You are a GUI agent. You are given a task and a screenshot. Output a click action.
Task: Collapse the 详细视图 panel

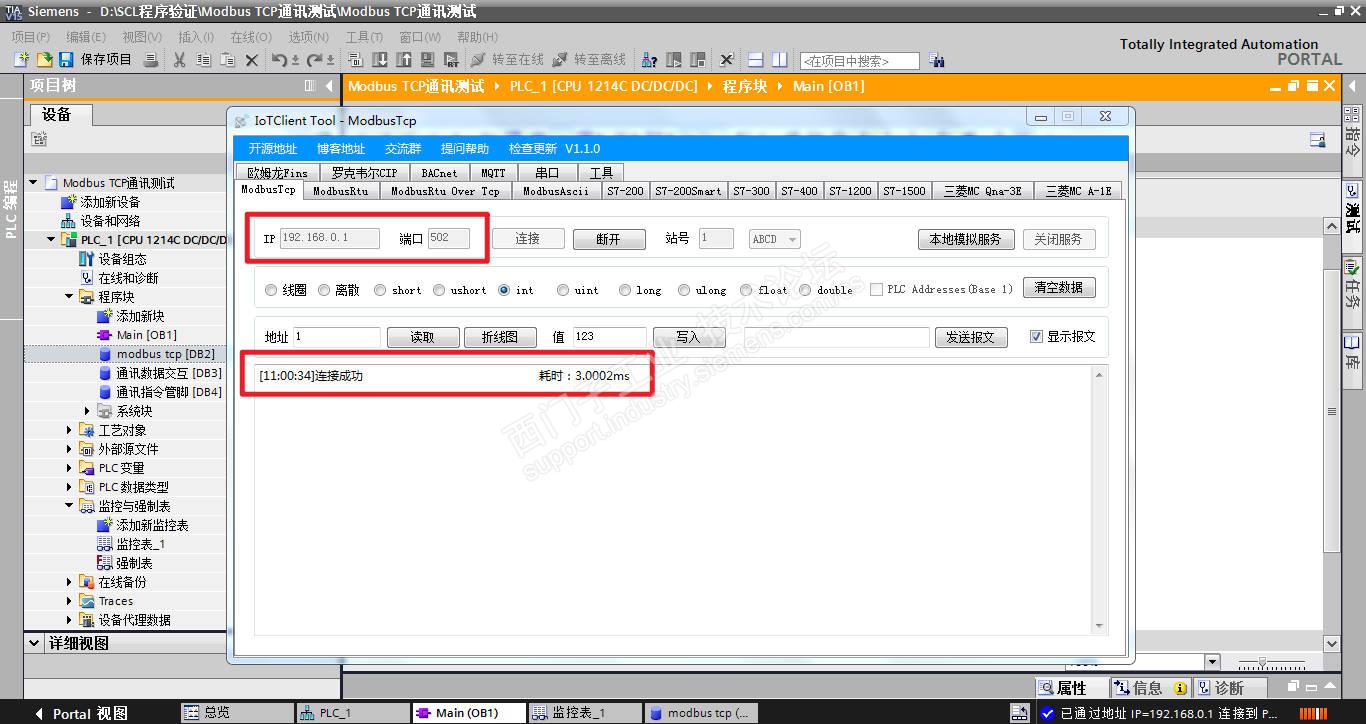[x=34, y=643]
